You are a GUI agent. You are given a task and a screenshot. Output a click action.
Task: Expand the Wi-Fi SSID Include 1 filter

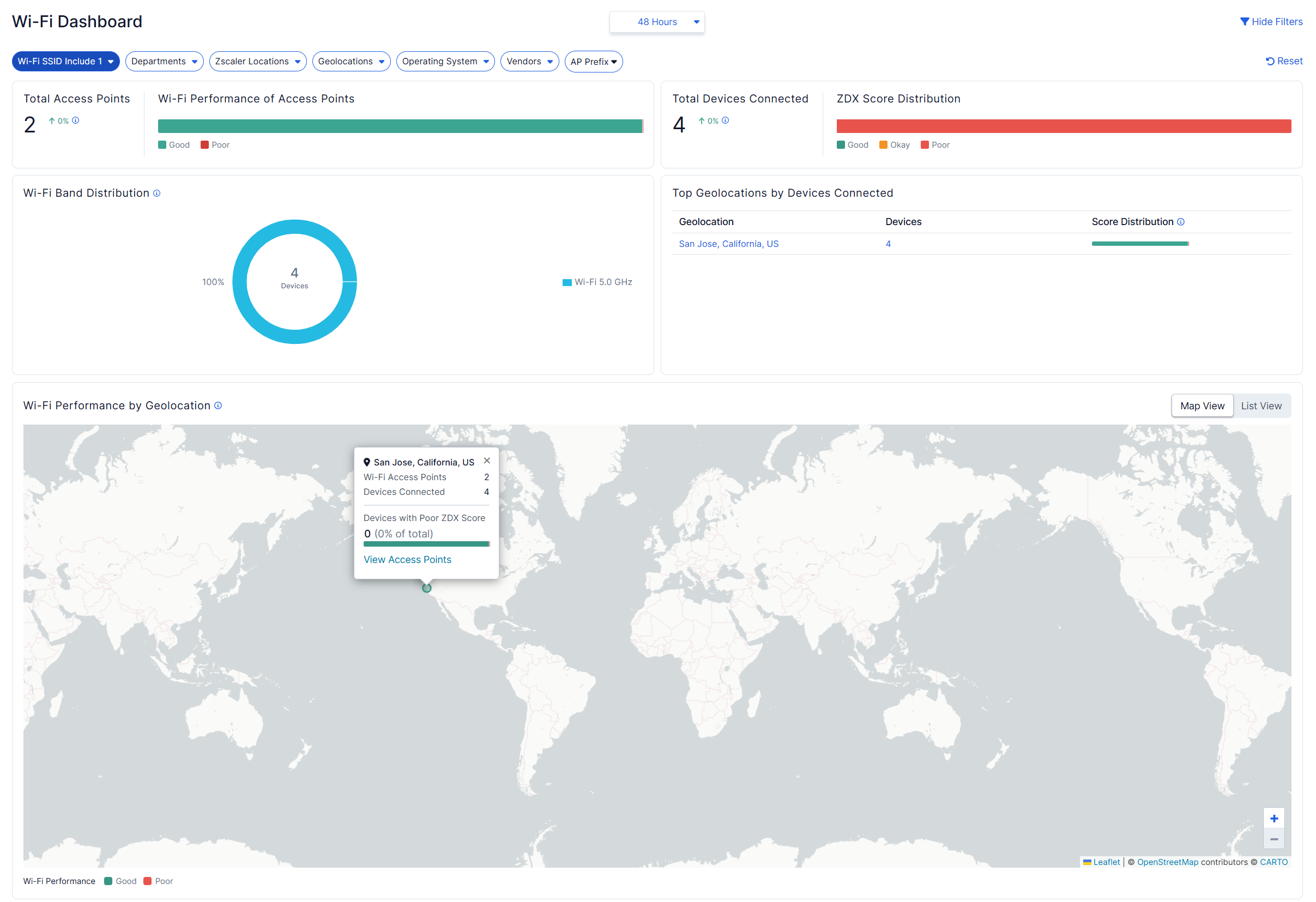point(65,61)
